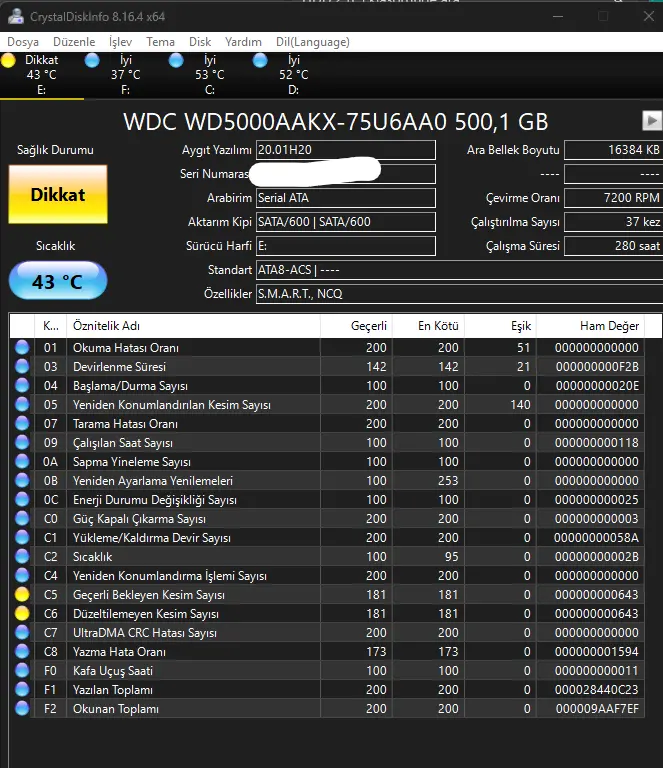Select disk E: with Dikkat status

42,75
